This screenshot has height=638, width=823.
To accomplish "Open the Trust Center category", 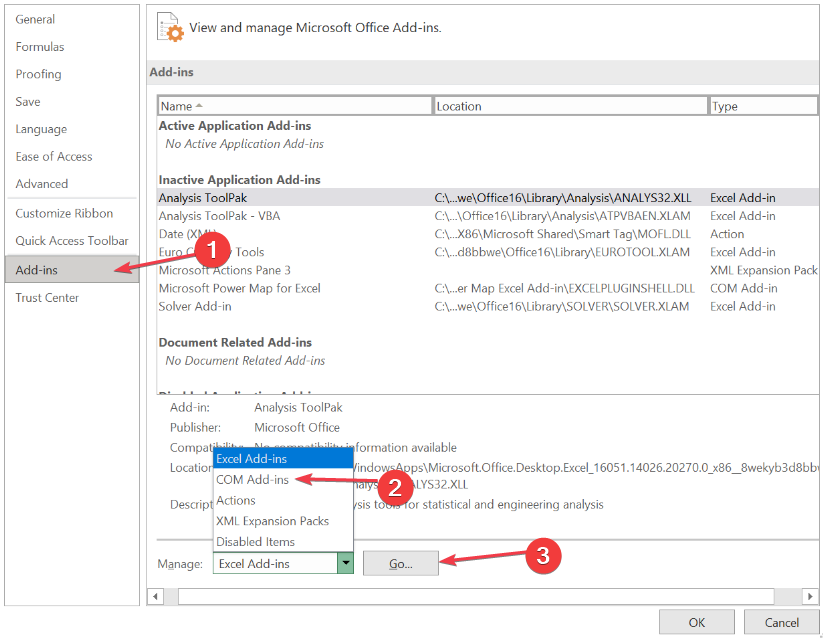I will pyautogui.click(x=47, y=297).
